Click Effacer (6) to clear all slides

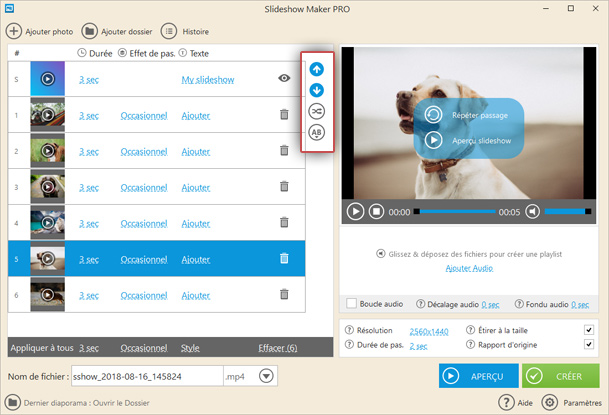(x=278, y=348)
